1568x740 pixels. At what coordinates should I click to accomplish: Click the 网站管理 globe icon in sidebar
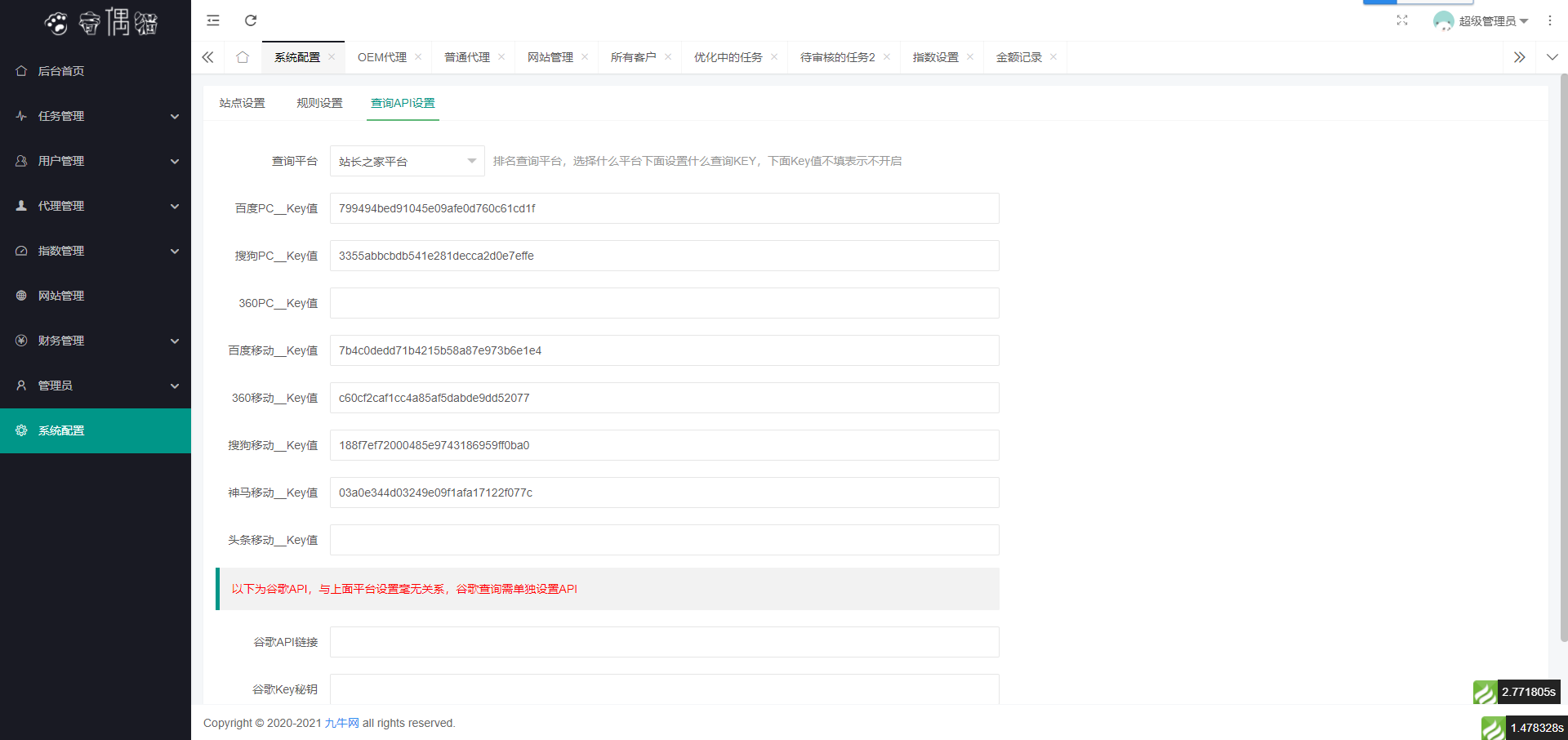click(x=21, y=296)
